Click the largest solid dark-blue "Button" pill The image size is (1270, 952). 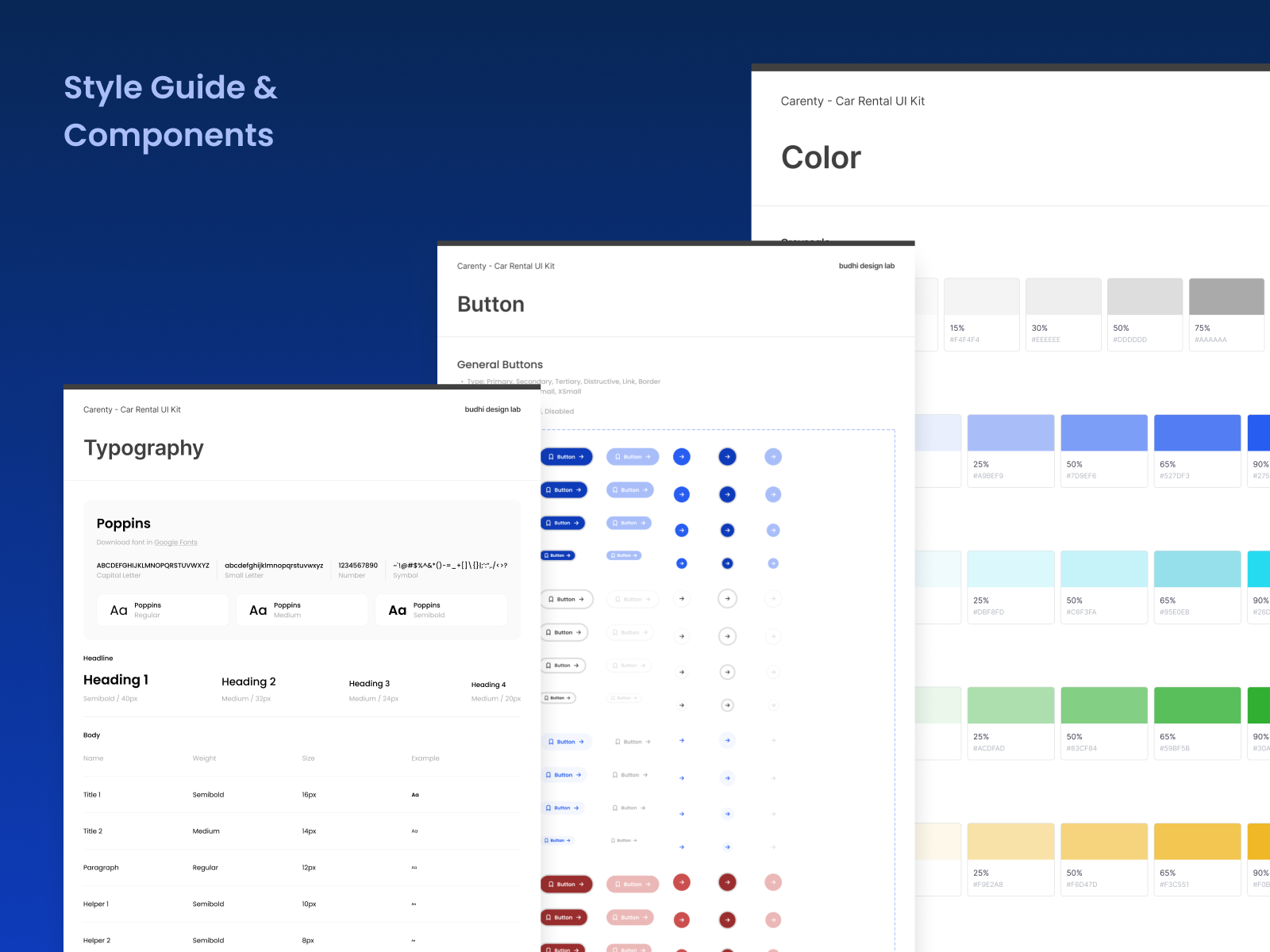(x=567, y=457)
